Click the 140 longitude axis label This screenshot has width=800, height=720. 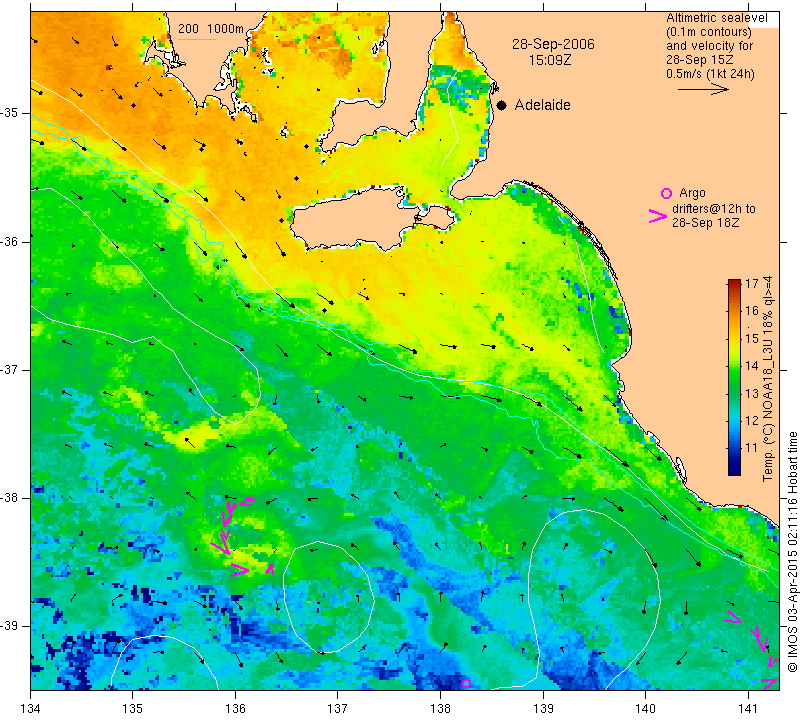point(645,709)
